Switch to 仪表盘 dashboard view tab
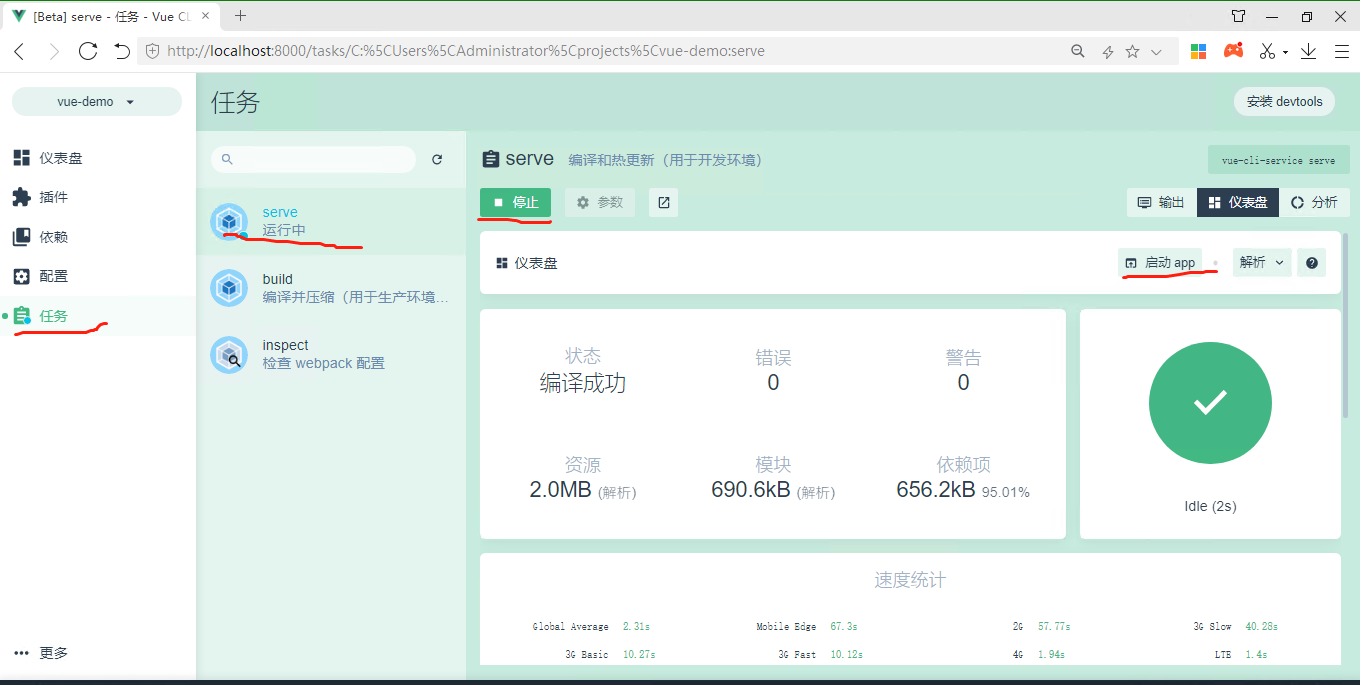This screenshot has width=1360, height=685. pos(1238,202)
